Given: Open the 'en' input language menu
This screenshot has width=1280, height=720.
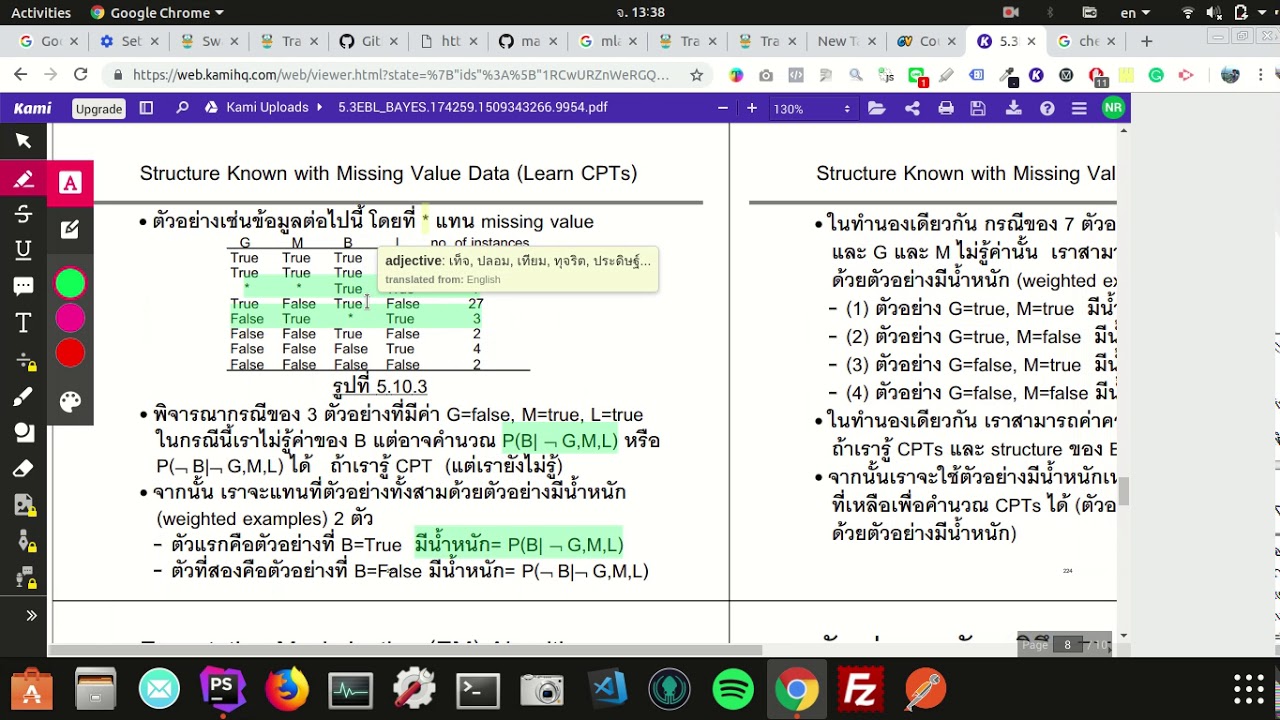Looking at the screenshot, I should 1134,12.
